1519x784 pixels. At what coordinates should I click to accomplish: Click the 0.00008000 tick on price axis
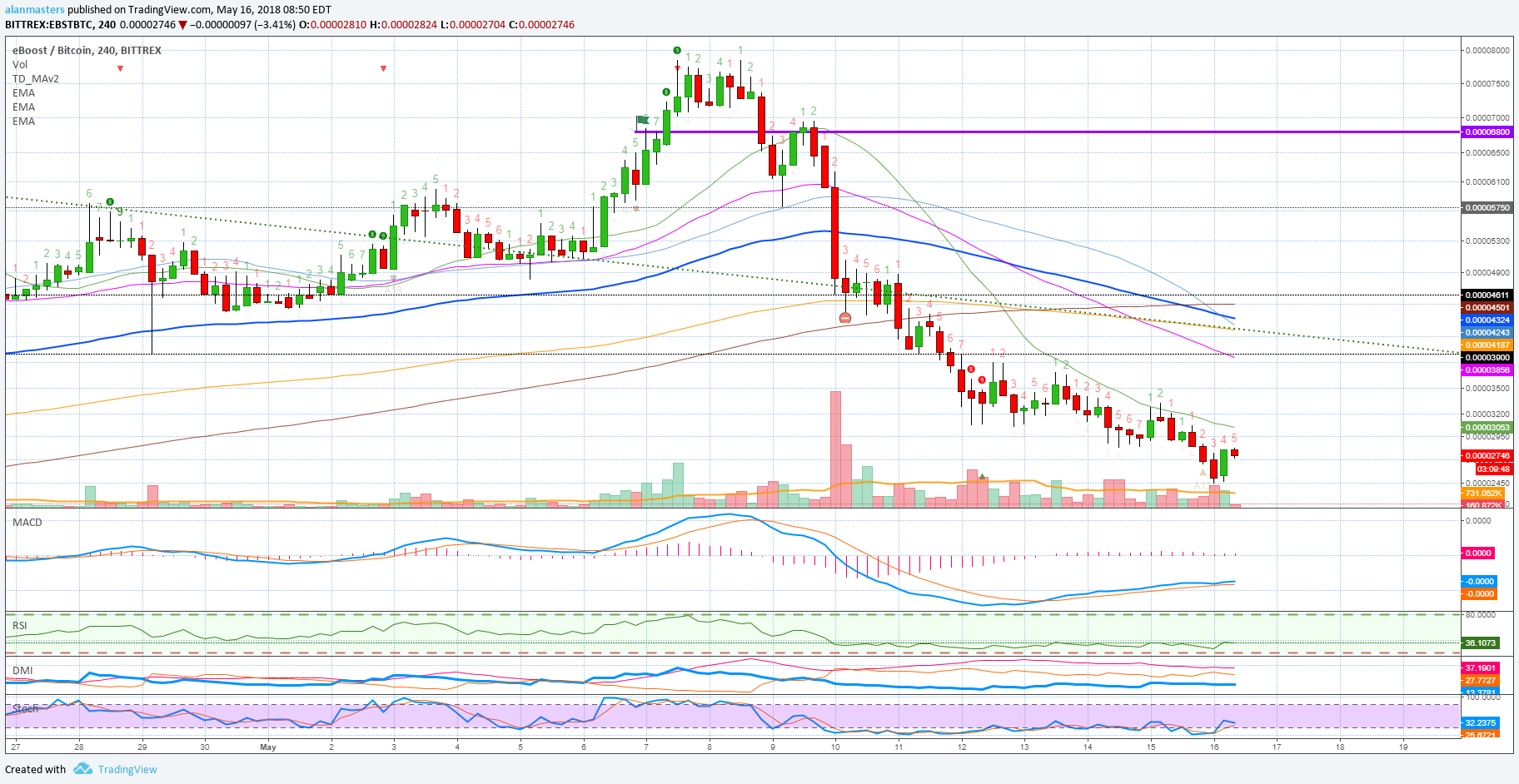pos(1488,51)
